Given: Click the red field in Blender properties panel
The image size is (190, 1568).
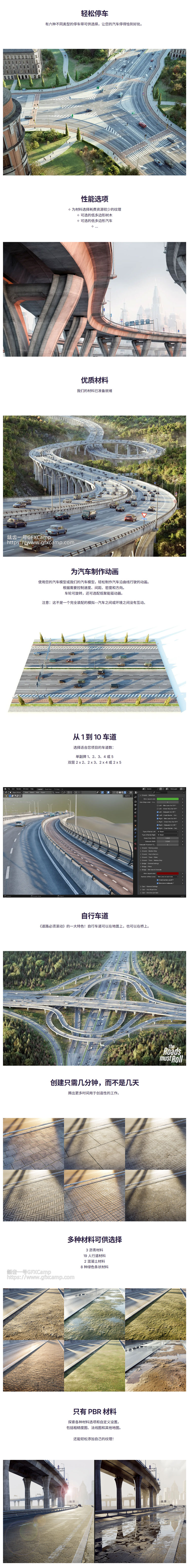Looking at the screenshot, I should click(x=167, y=874).
